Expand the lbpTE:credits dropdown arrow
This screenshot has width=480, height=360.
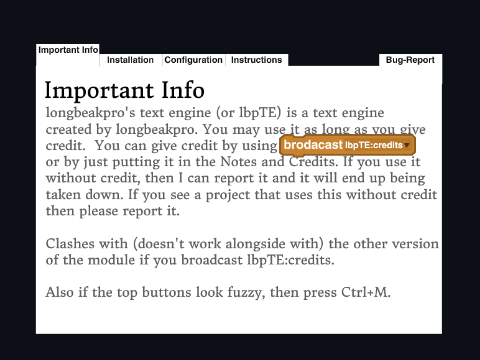click(x=407, y=145)
